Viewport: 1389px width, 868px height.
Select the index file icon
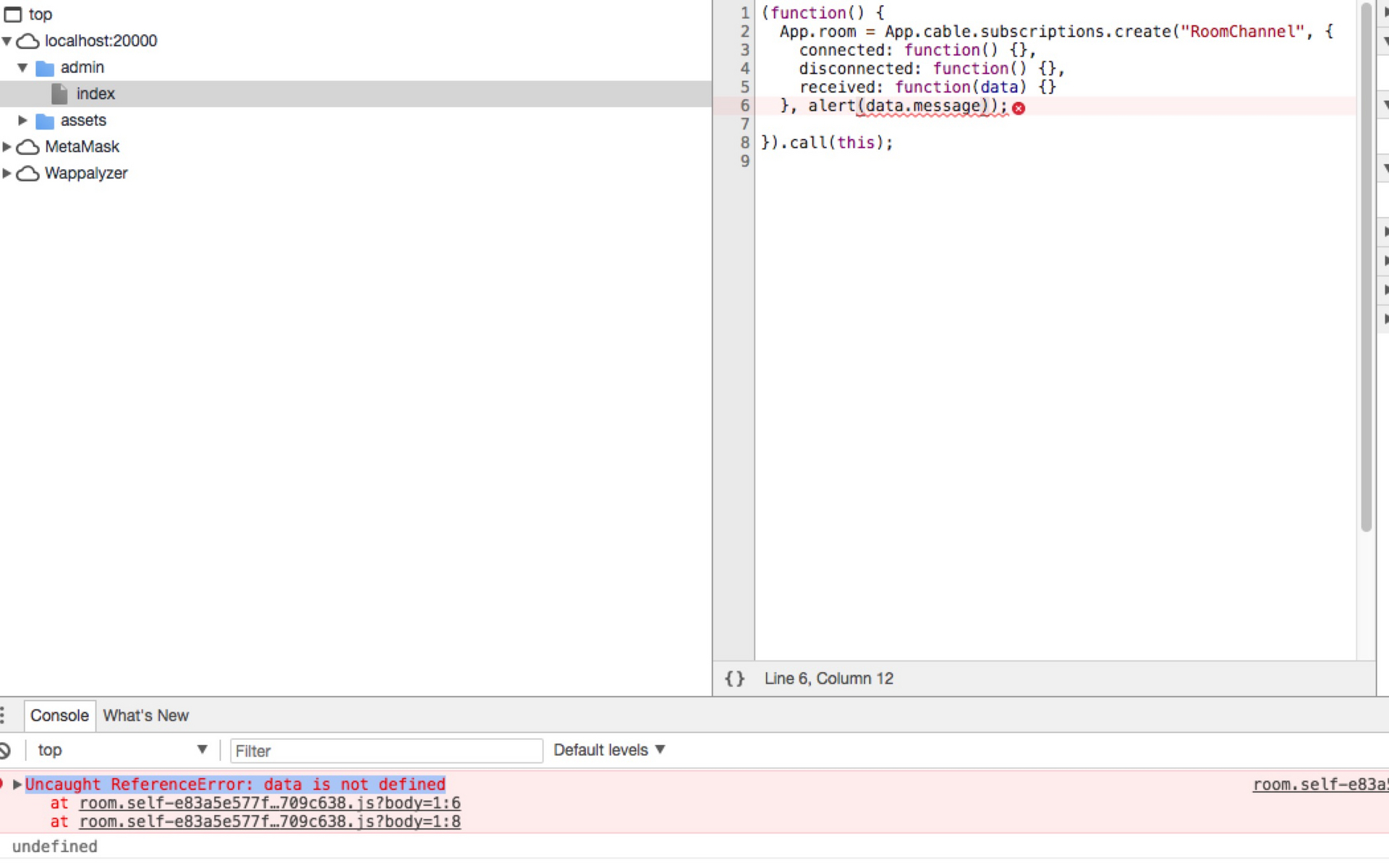tap(59, 93)
